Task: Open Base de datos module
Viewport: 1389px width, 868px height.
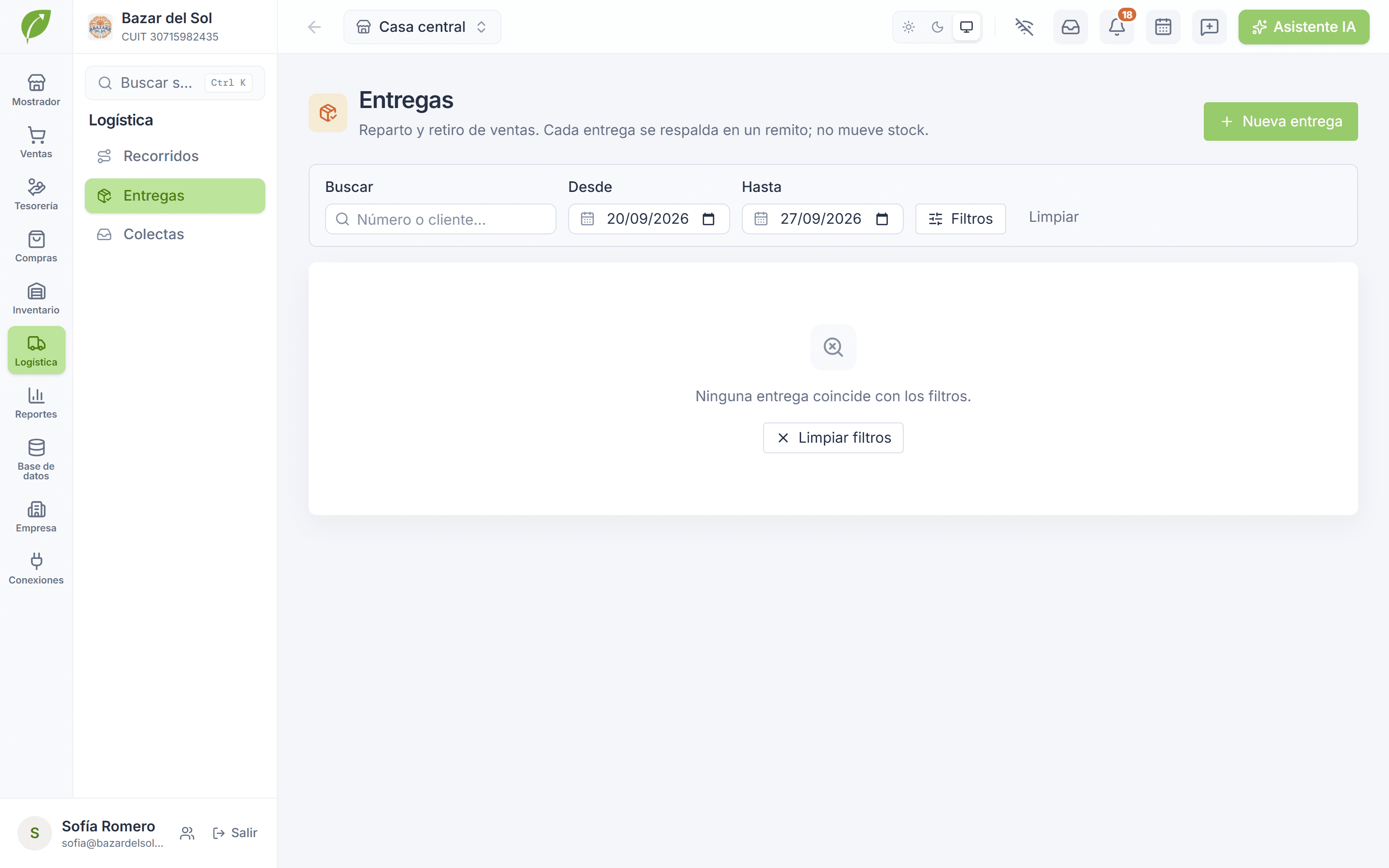Action: coord(36,460)
